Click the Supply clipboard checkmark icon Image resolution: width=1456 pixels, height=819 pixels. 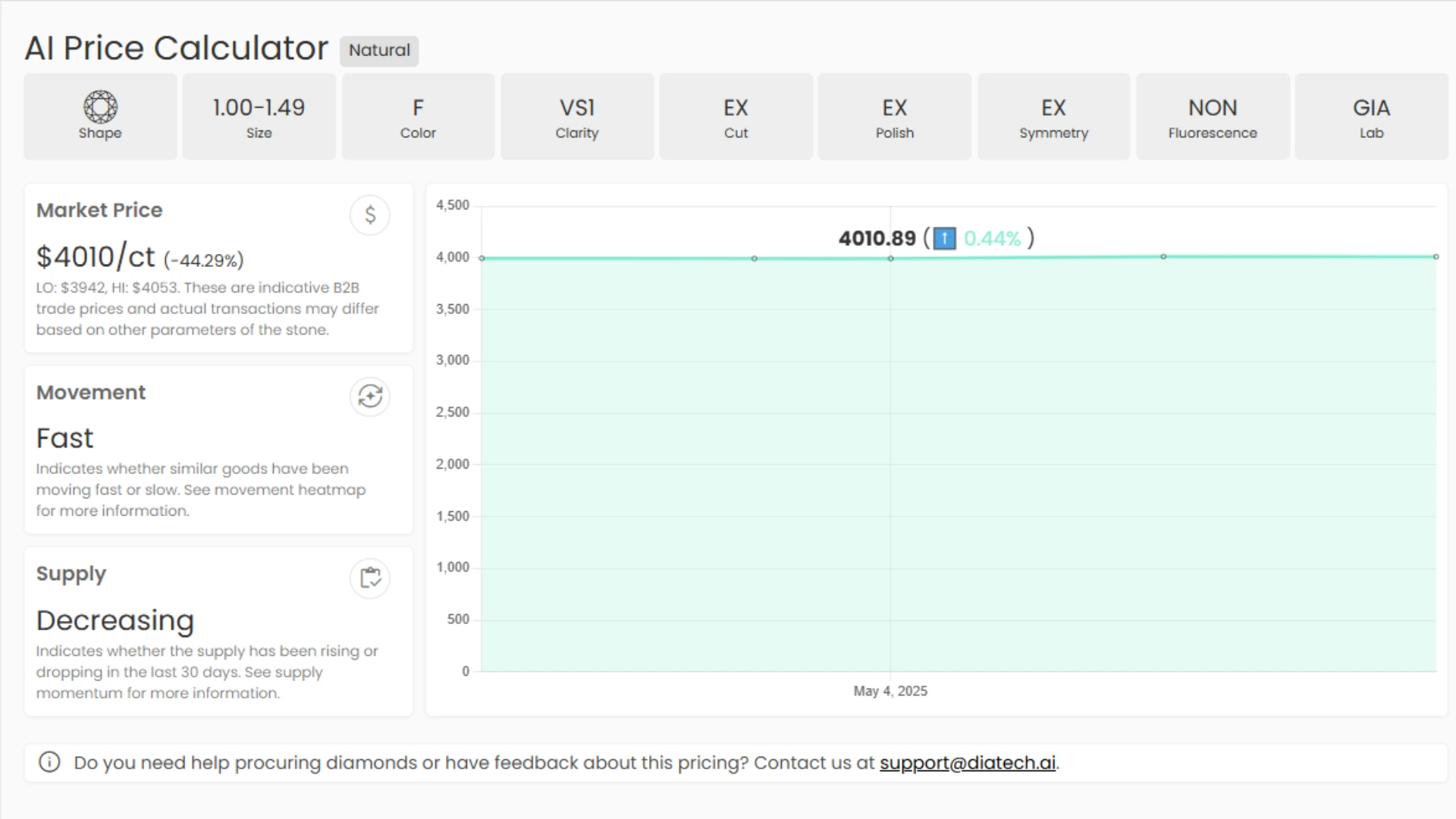[370, 579]
